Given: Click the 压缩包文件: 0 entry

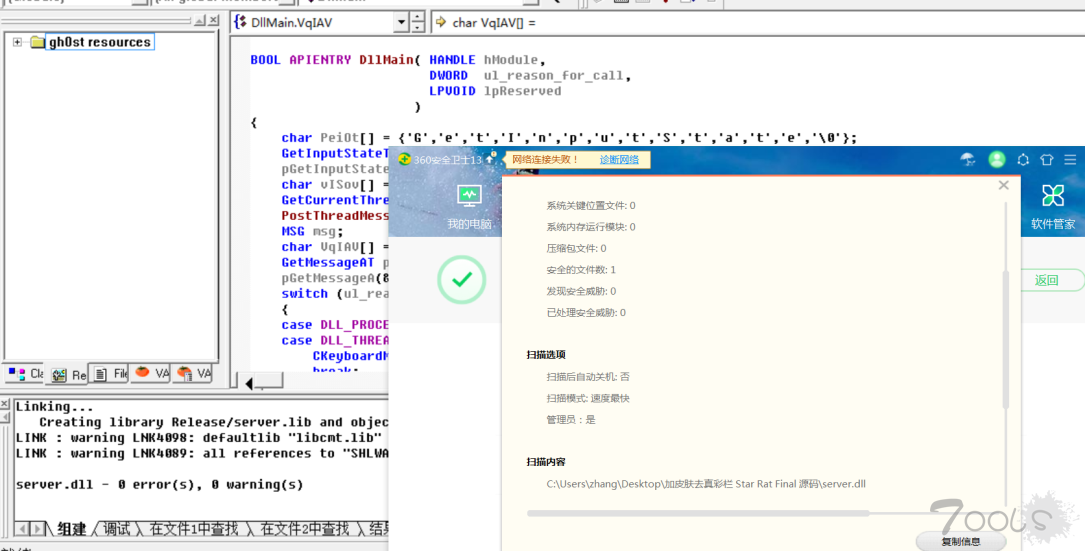Looking at the screenshot, I should pos(576,248).
